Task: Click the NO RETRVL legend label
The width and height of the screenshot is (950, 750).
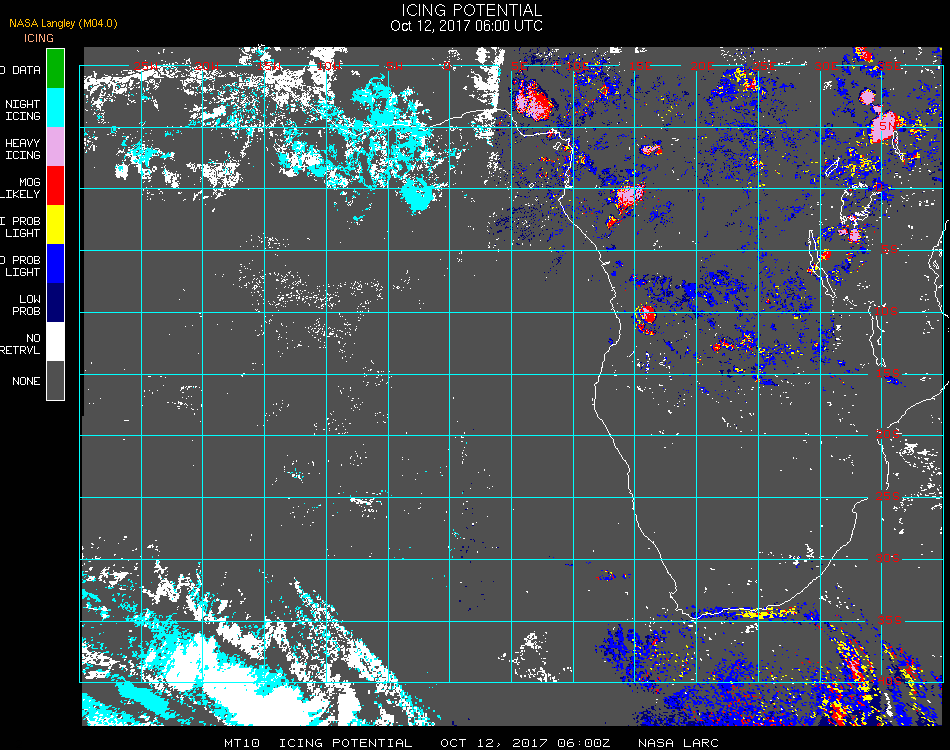Action: click(21, 344)
